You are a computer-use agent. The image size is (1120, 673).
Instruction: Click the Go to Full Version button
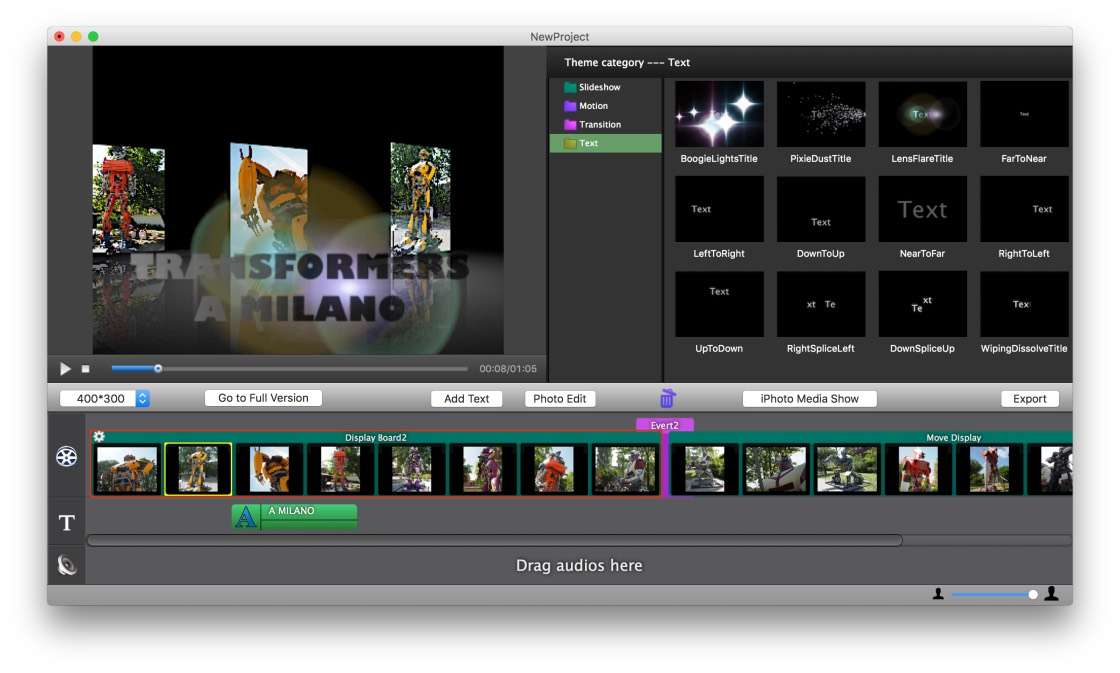[x=263, y=398]
